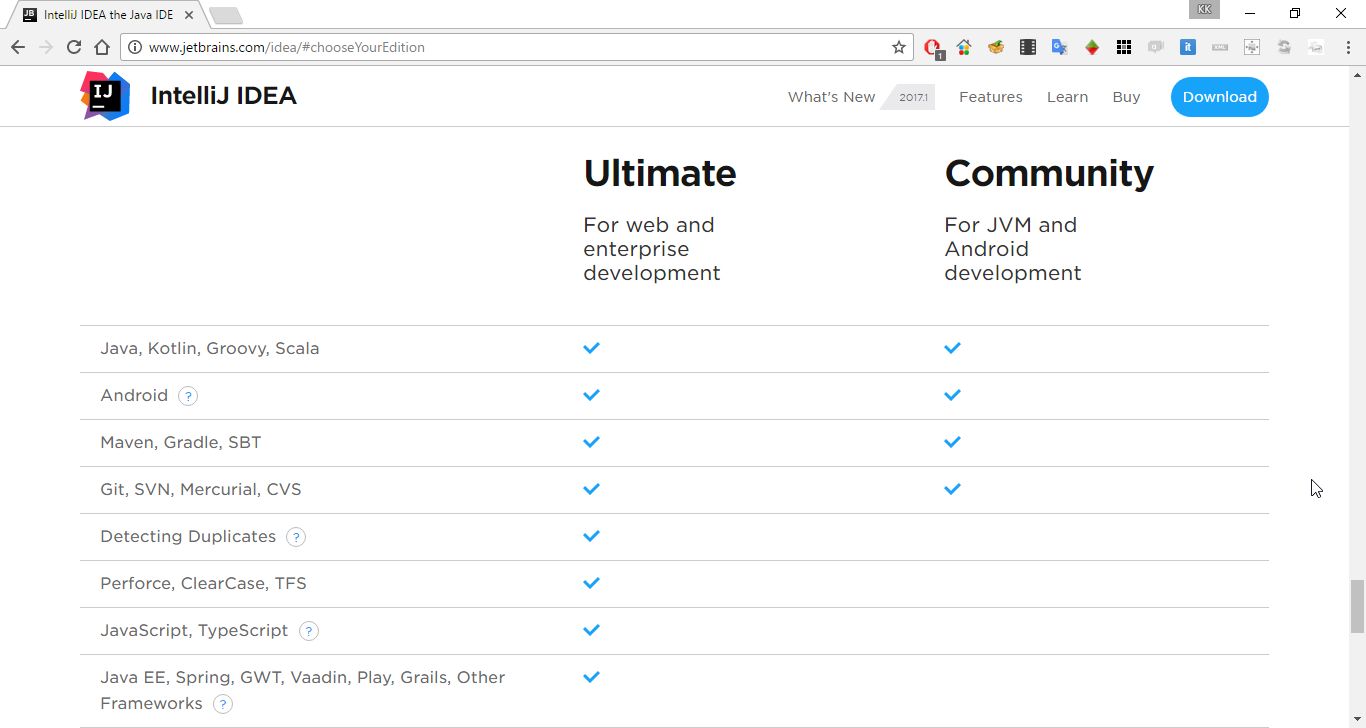Focus the address bar URL field
The height and width of the screenshot is (728, 1366).
(516, 47)
